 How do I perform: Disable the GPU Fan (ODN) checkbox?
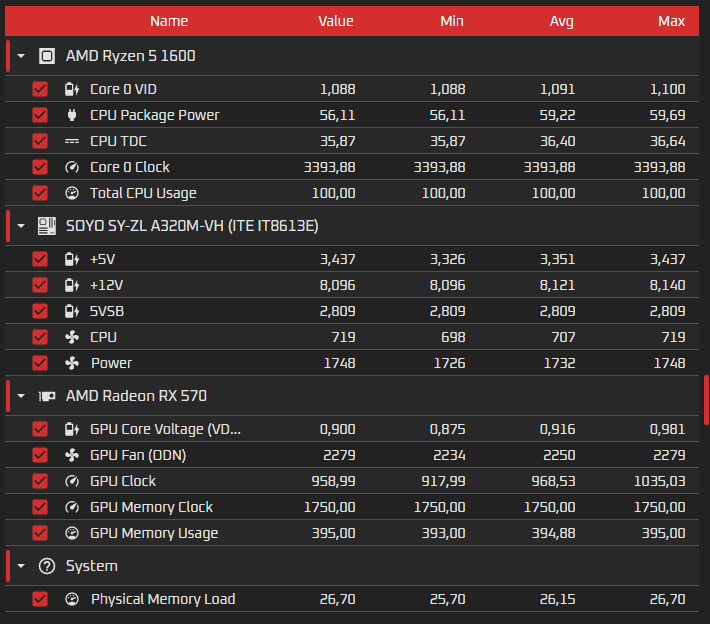click(x=40, y=455)
